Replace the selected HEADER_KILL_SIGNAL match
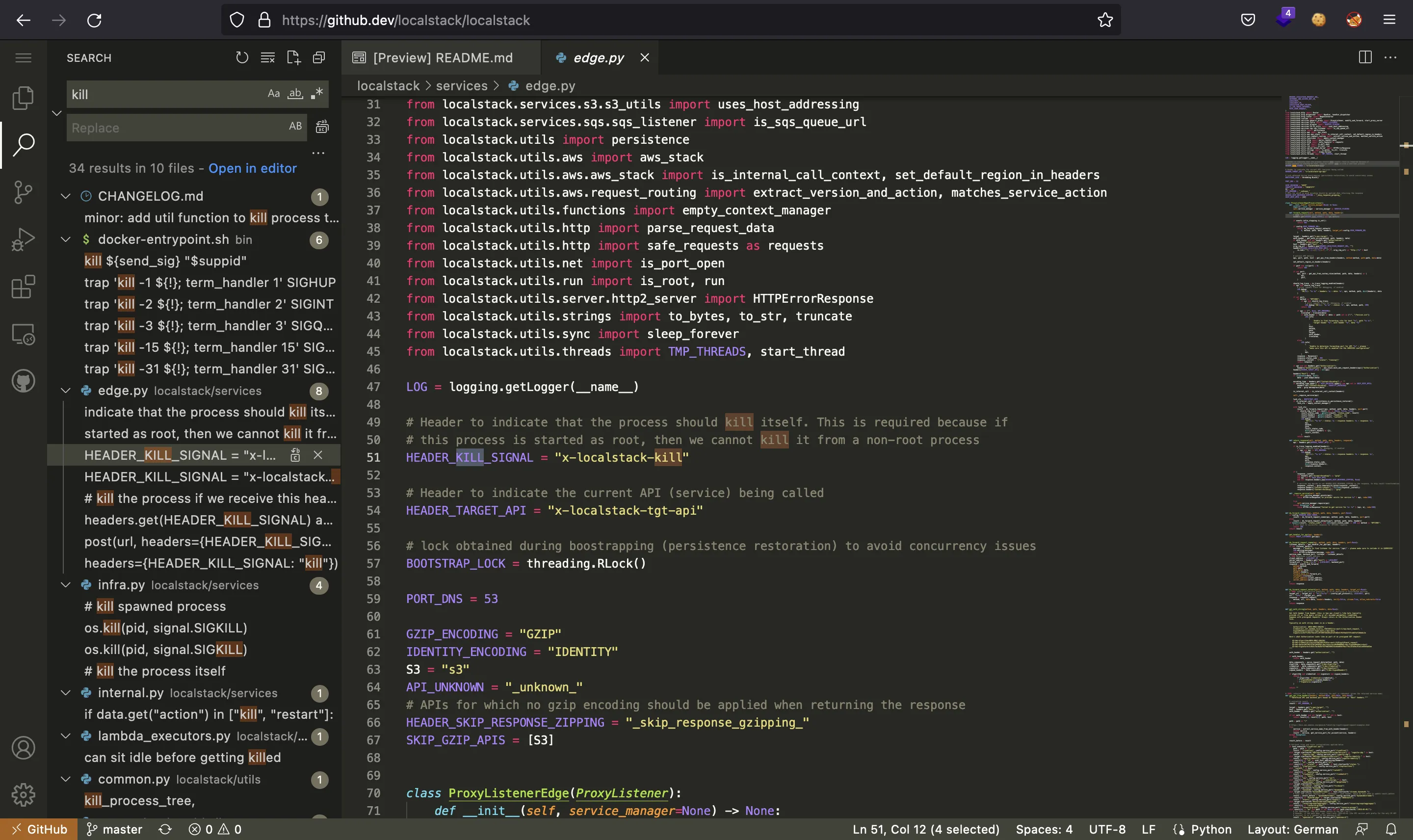This screenshot has height=840, width=1413. 295,455
